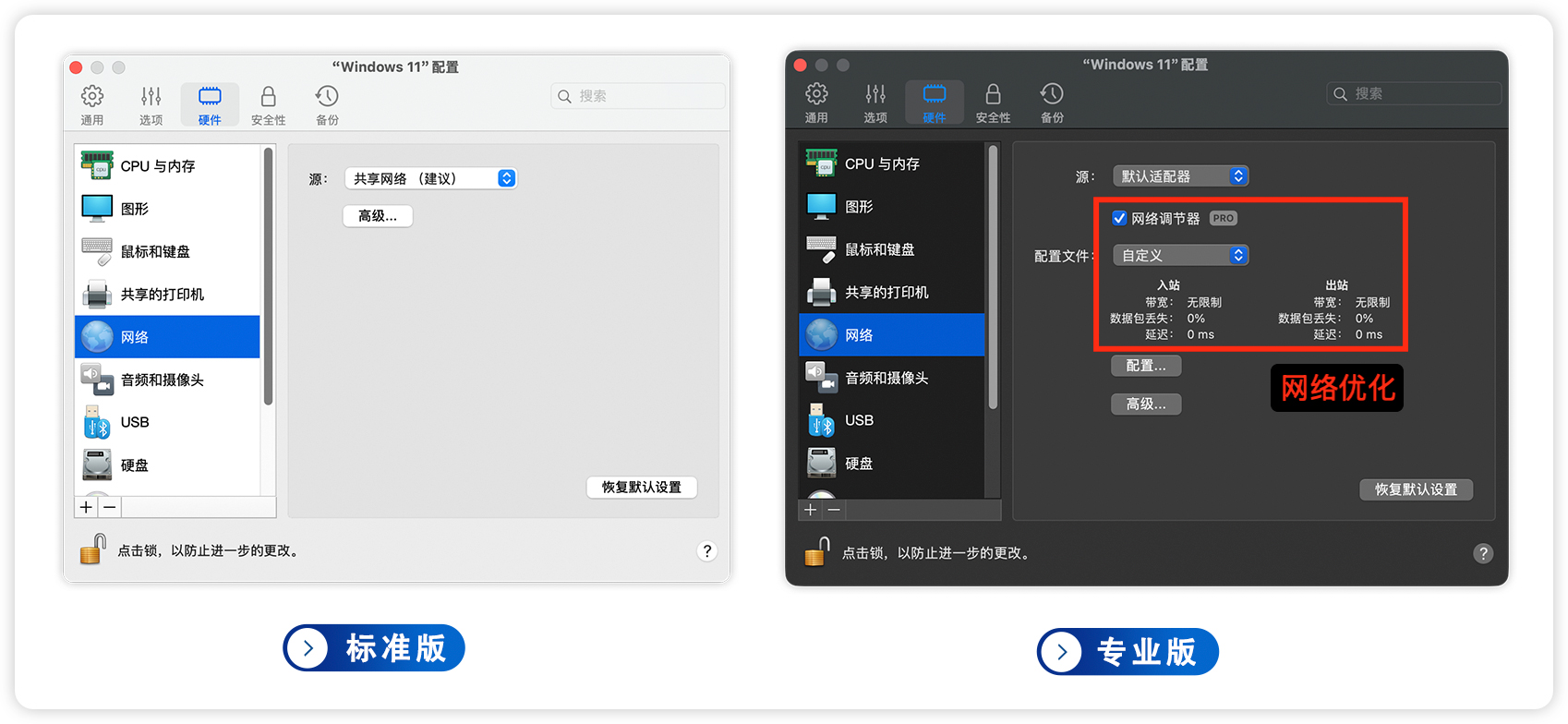Select 硬盘 in the light window sidebar
This screenshot has width=1568, height=724.
pyautogui.click(x=135, y=465)
